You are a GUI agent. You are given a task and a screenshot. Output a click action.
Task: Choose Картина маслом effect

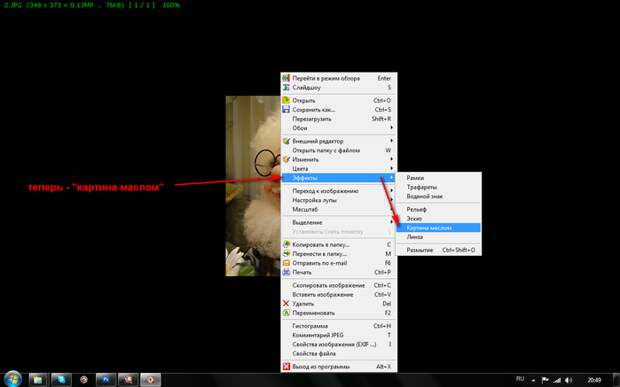(x=439, y=228)
